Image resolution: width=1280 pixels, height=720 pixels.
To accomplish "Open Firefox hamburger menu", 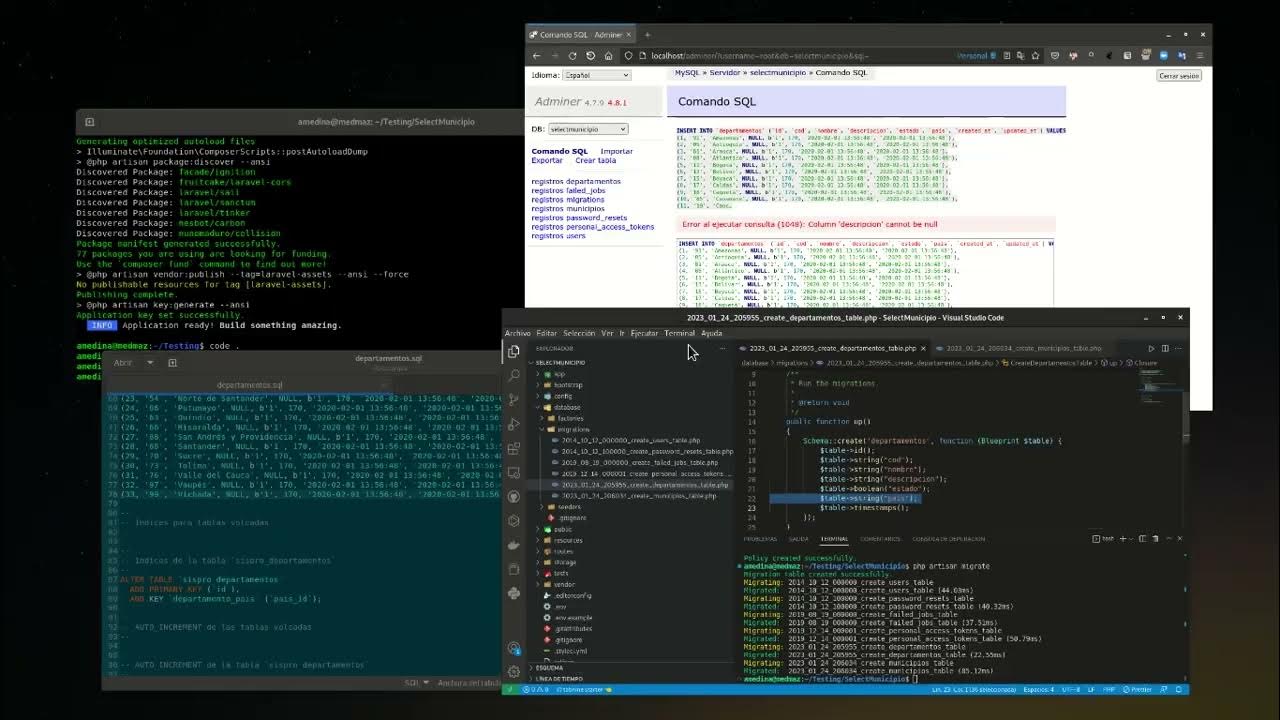I will click(1201, 56).
